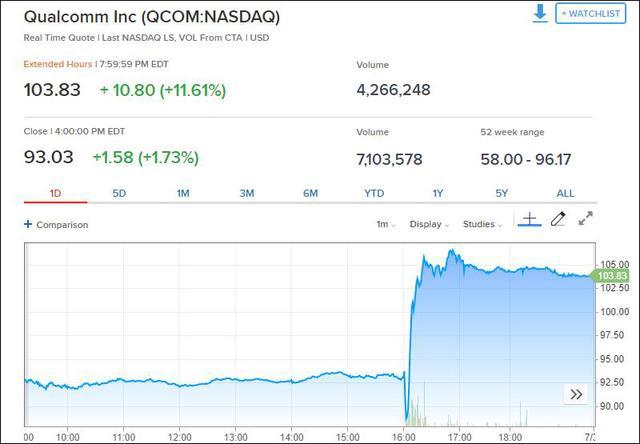Switch to the 5D range tab
The width and height of the screenshot is (640, 444).
point(119,193)
